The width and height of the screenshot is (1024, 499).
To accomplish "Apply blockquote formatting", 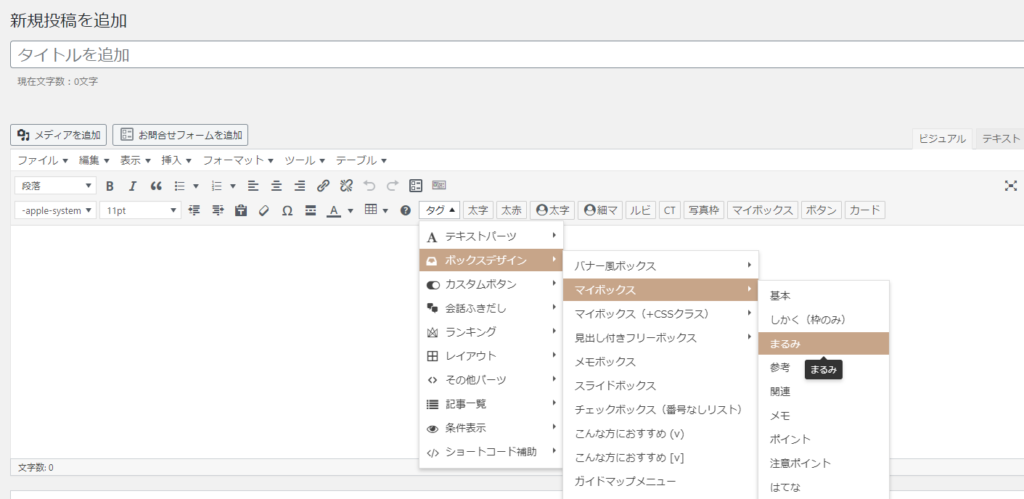I will (155, 186).
